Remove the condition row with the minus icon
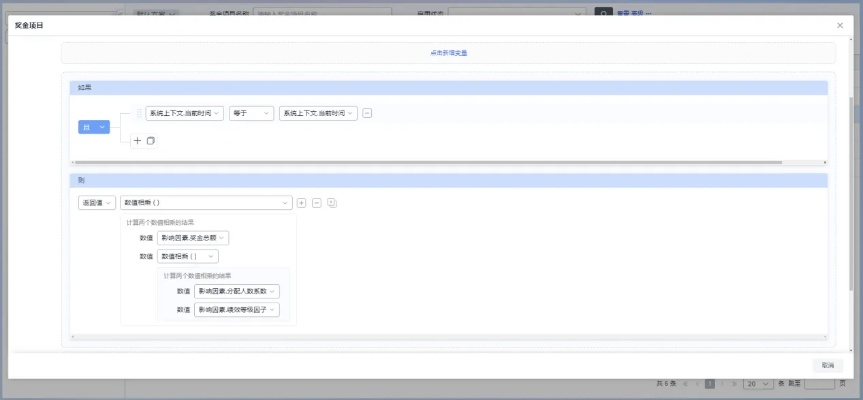Viewport: 863px width, 400px height. click(x=367, y=114)
